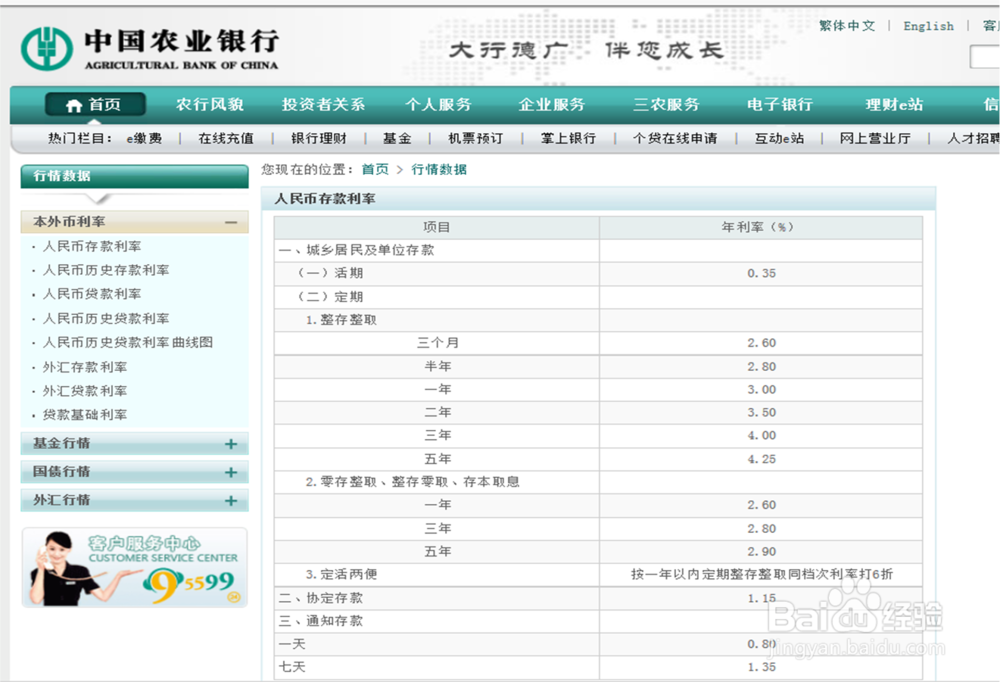Open the 机票预订 hot link
This screenshot has height=682, width=1000.
point(476,138)
